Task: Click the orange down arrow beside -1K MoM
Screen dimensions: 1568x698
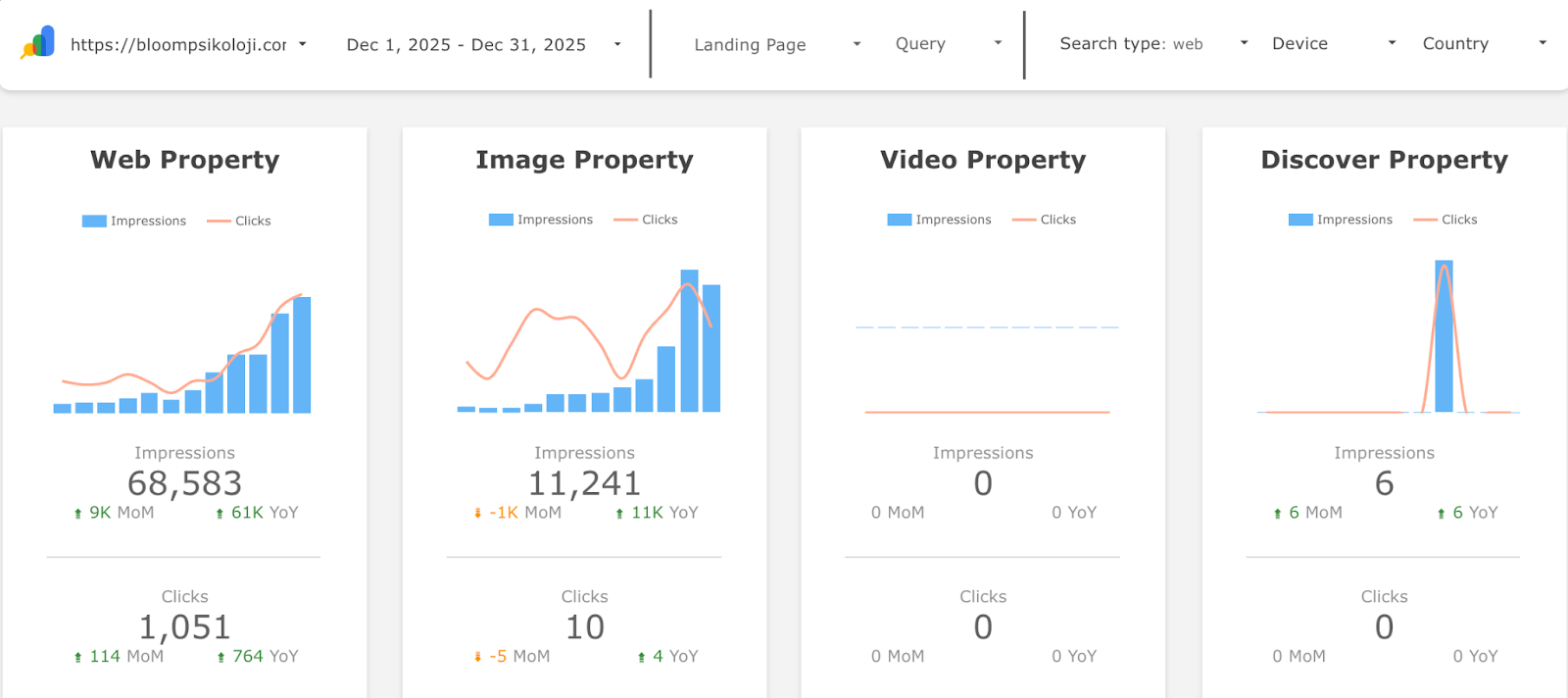Action: [478, 514]
